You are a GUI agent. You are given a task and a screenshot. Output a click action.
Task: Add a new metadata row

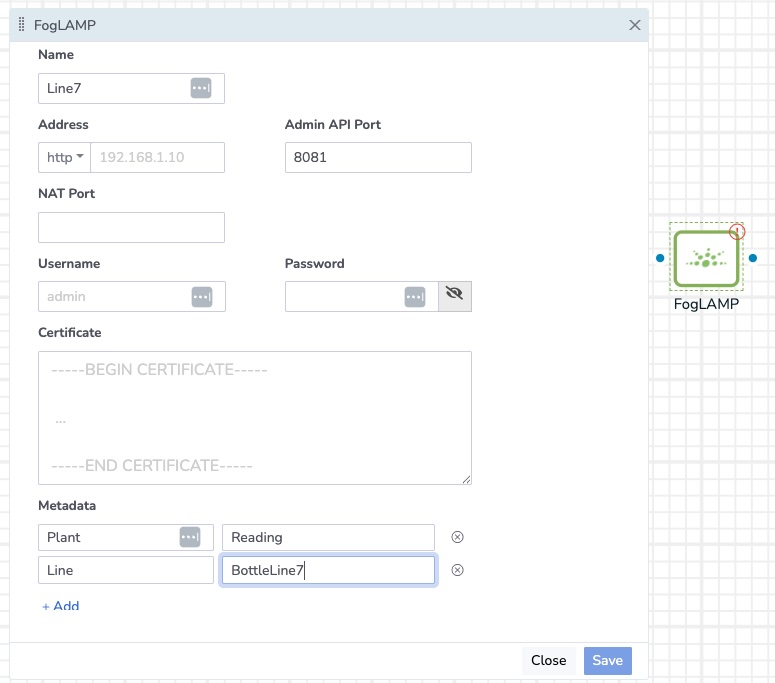point(61,606)
